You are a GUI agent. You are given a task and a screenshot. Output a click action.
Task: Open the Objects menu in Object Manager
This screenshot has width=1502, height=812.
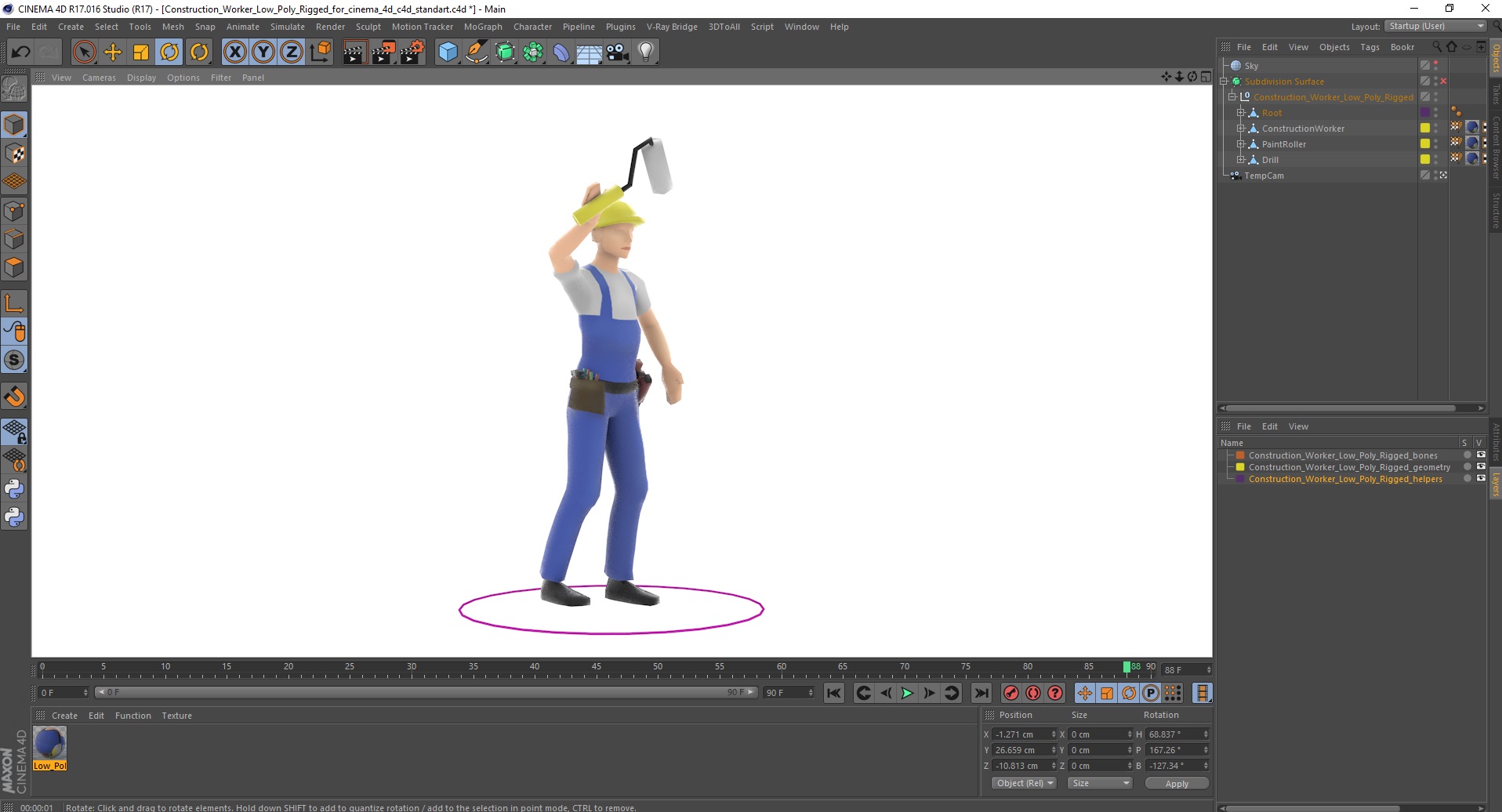coord(1334,47)
